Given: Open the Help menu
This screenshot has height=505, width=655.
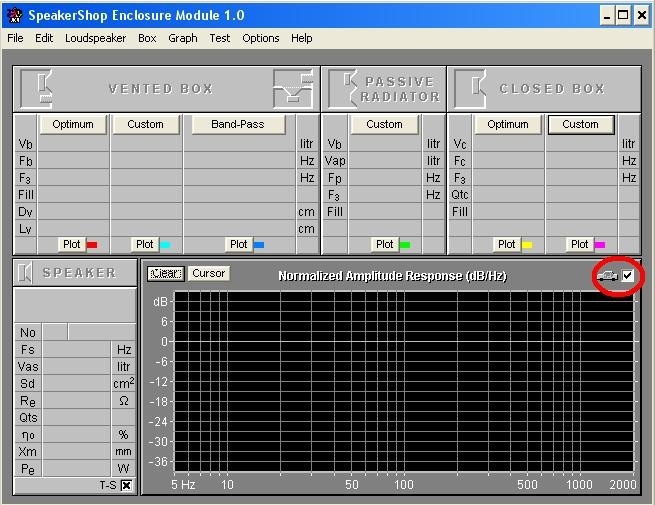Looking at the screenshot, I should coord(302,38).
